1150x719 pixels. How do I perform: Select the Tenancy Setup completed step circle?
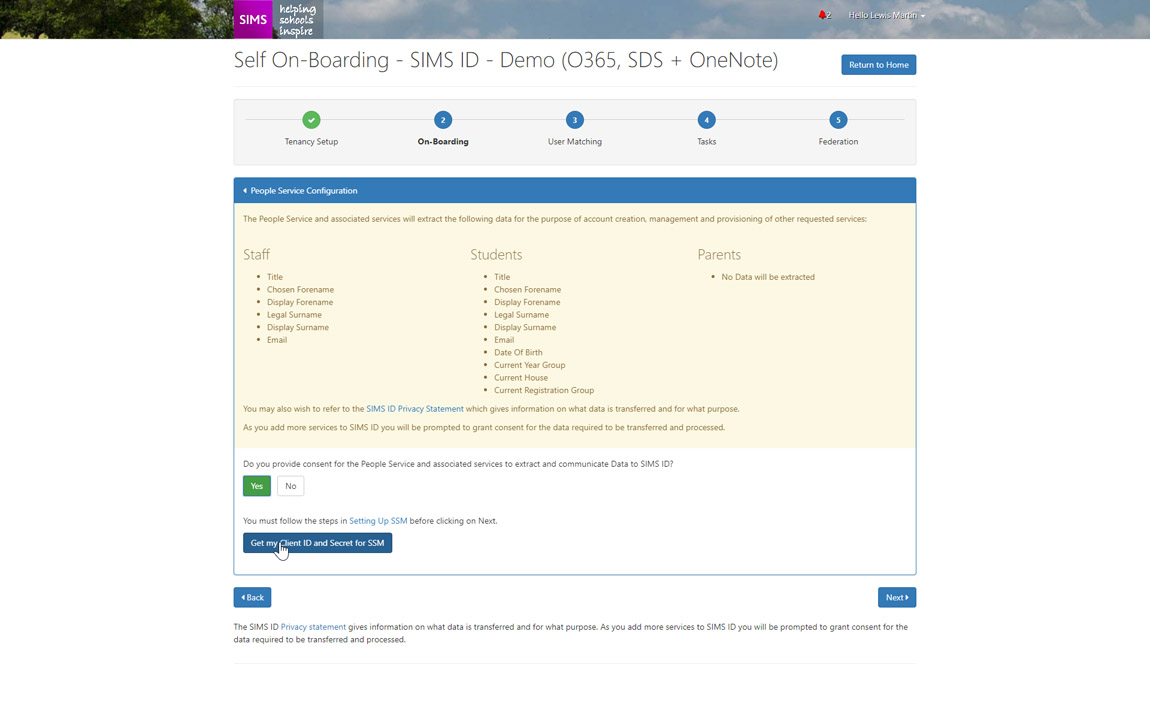click(311, 120)
